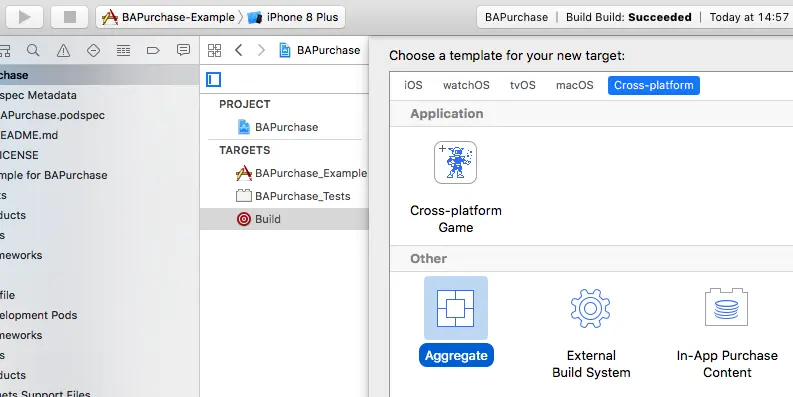This screenshot has width=793, height=397.
Task: Open the Issue navigator warning icon
Action: coord(63,50)
